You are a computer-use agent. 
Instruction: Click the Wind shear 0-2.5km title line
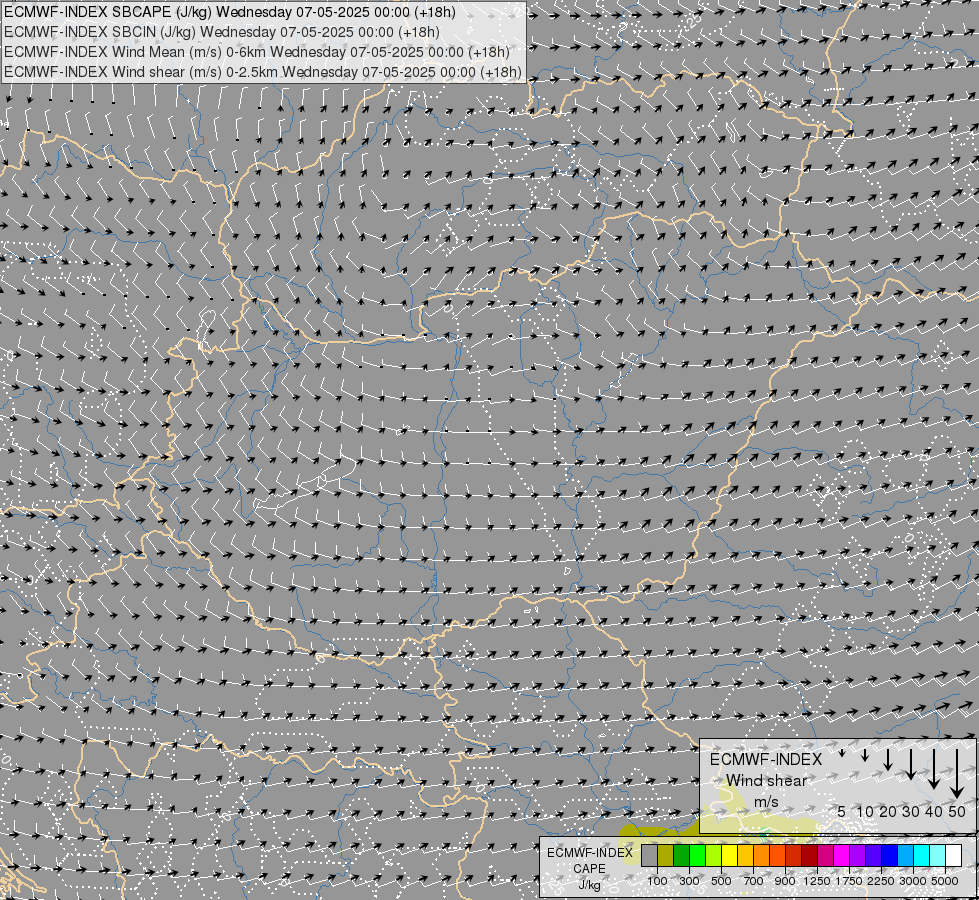tap(263, 72)
